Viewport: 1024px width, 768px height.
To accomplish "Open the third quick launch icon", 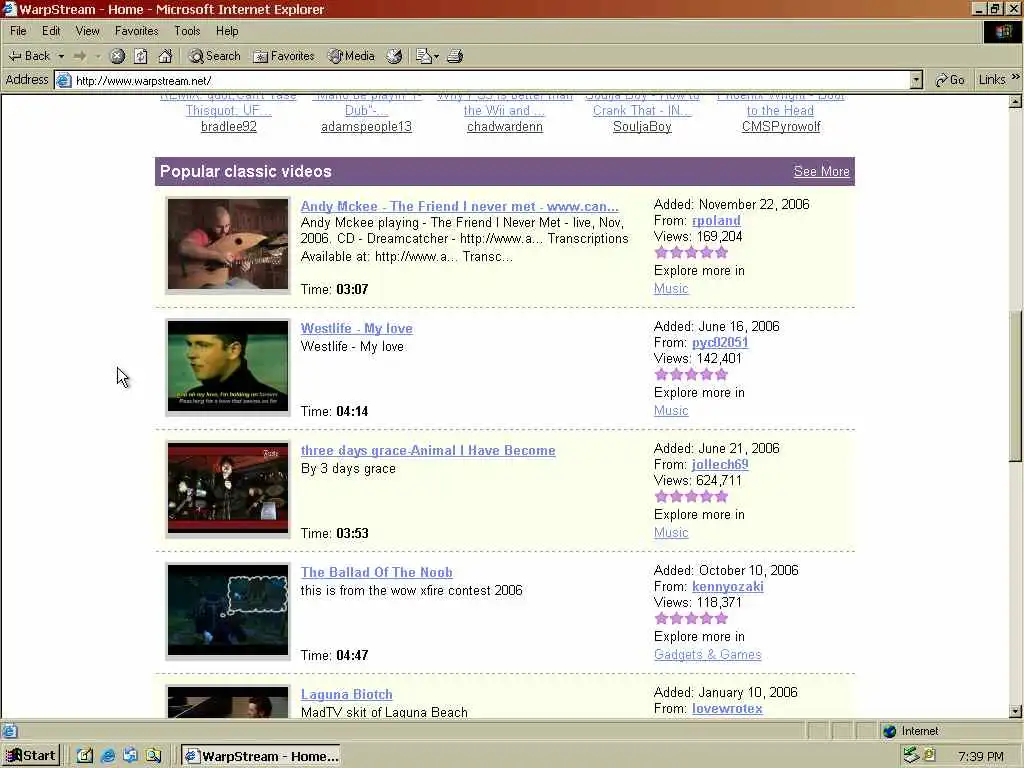I will click(130, 756).
